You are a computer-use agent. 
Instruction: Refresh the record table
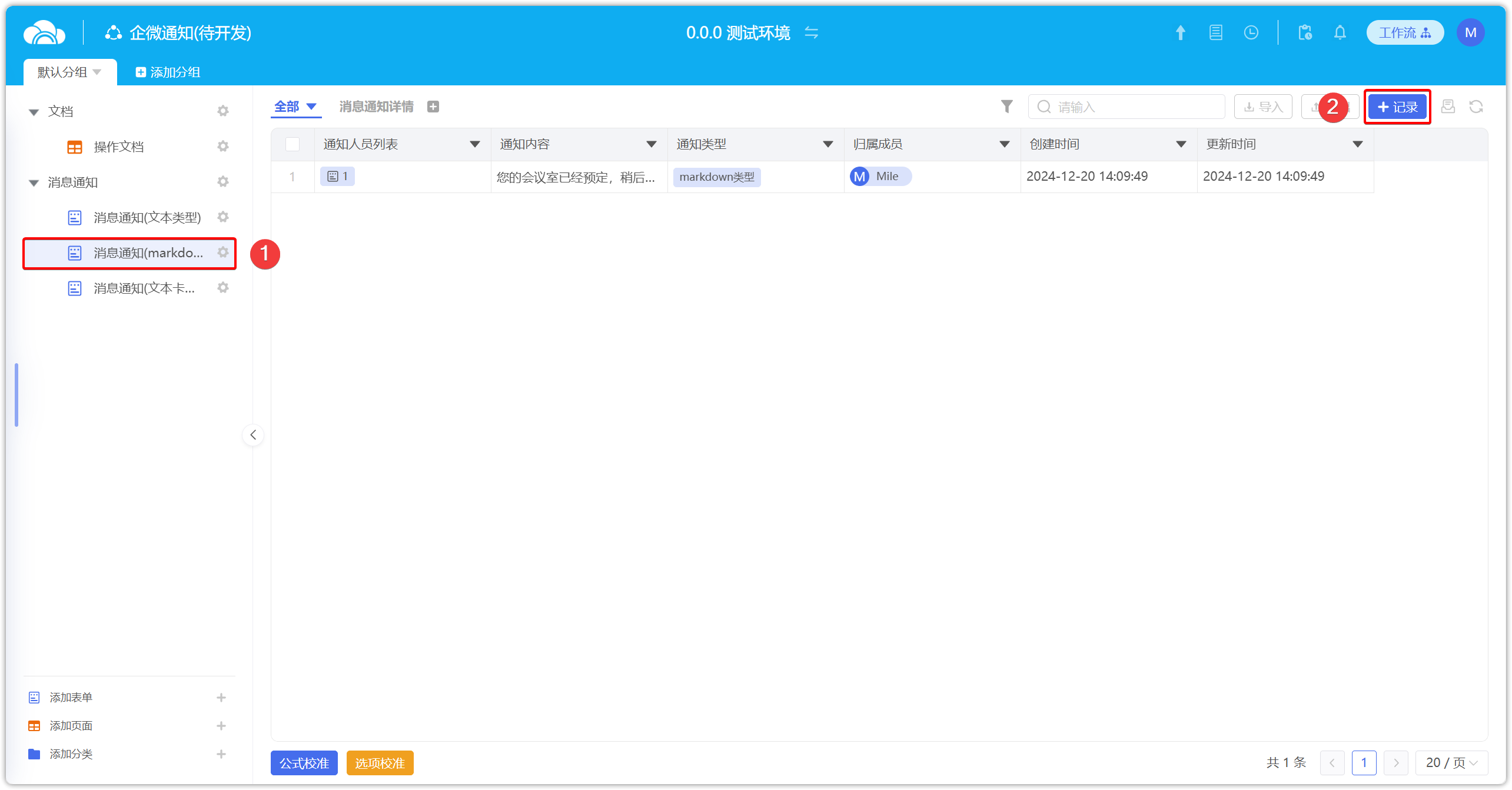point(1476,107)
